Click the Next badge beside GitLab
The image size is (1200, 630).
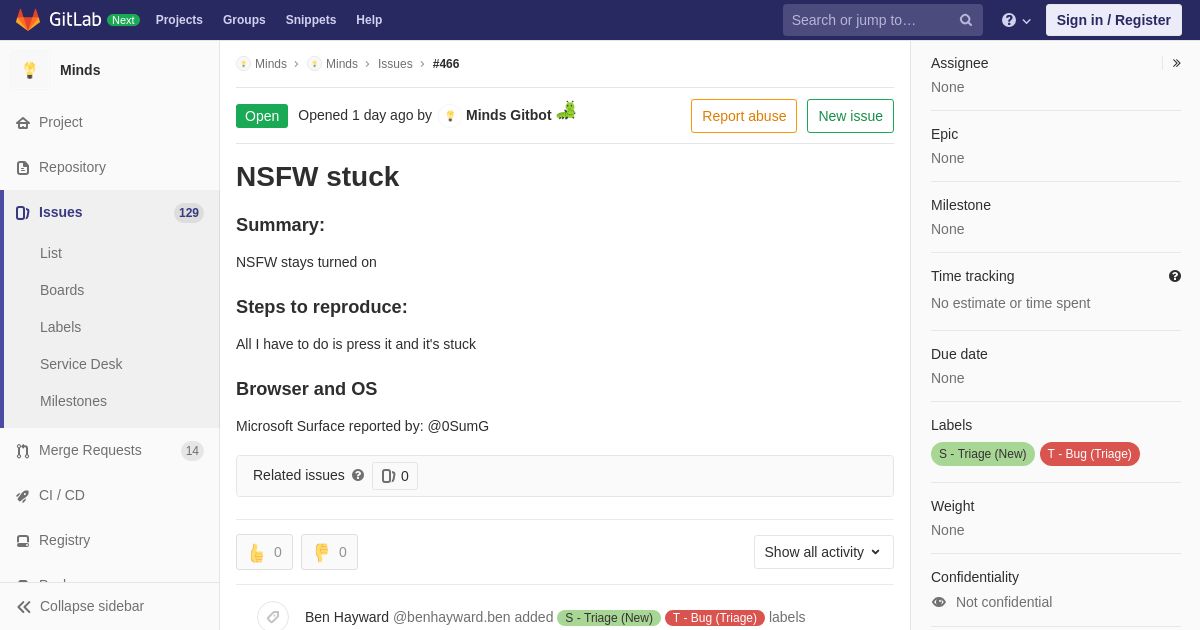pos(123,20)
